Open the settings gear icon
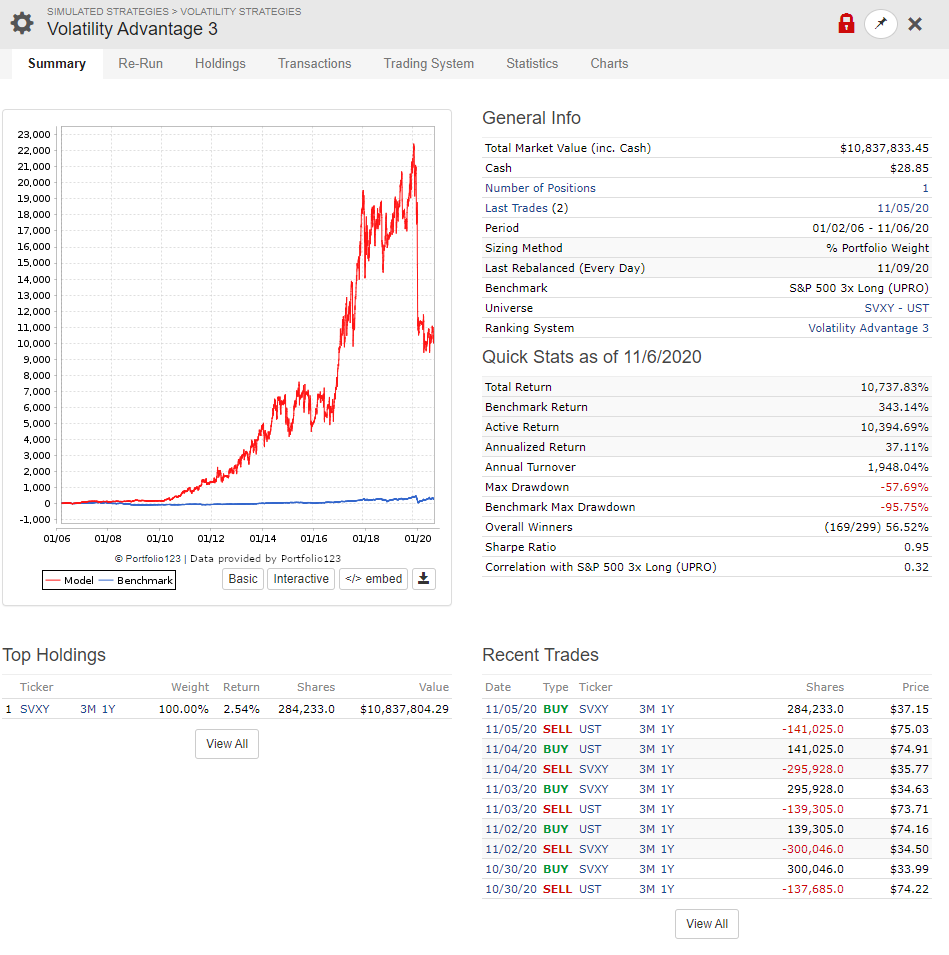The width and height of the screenshot is (949, 955). [x=22, y=23]
